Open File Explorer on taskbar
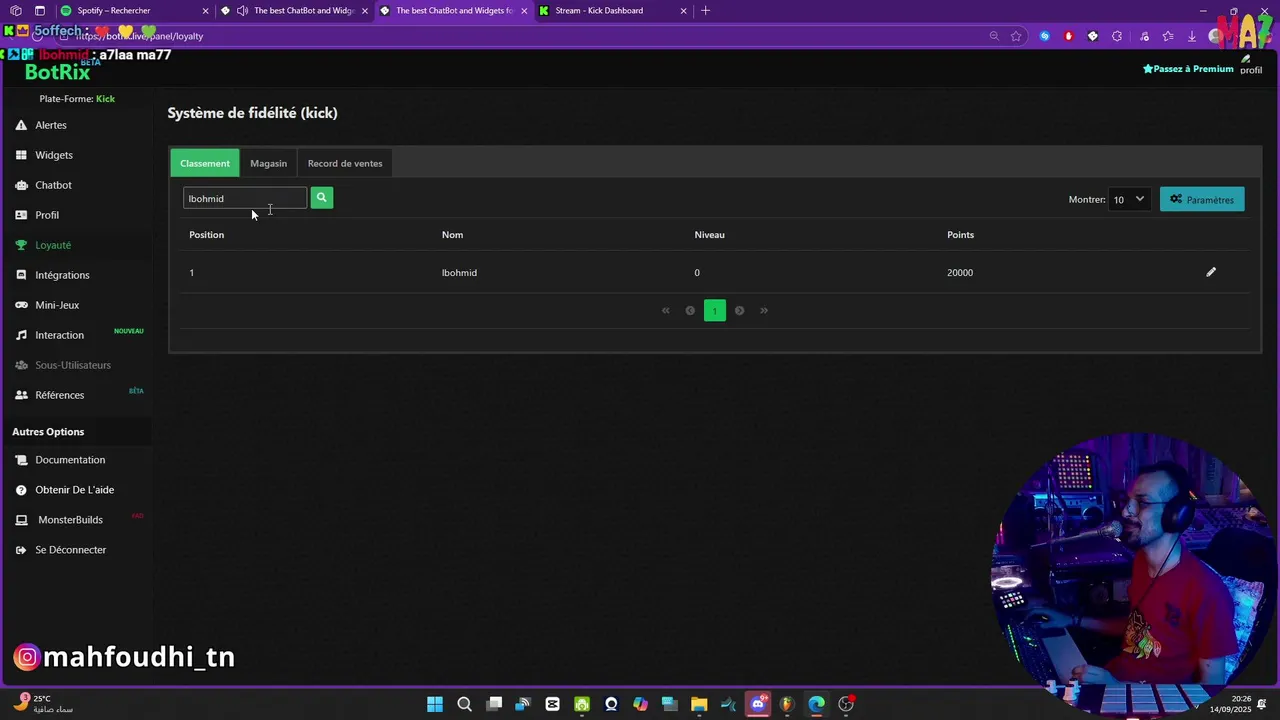This screenshot has height=720, width=1280. pos(699,704)
